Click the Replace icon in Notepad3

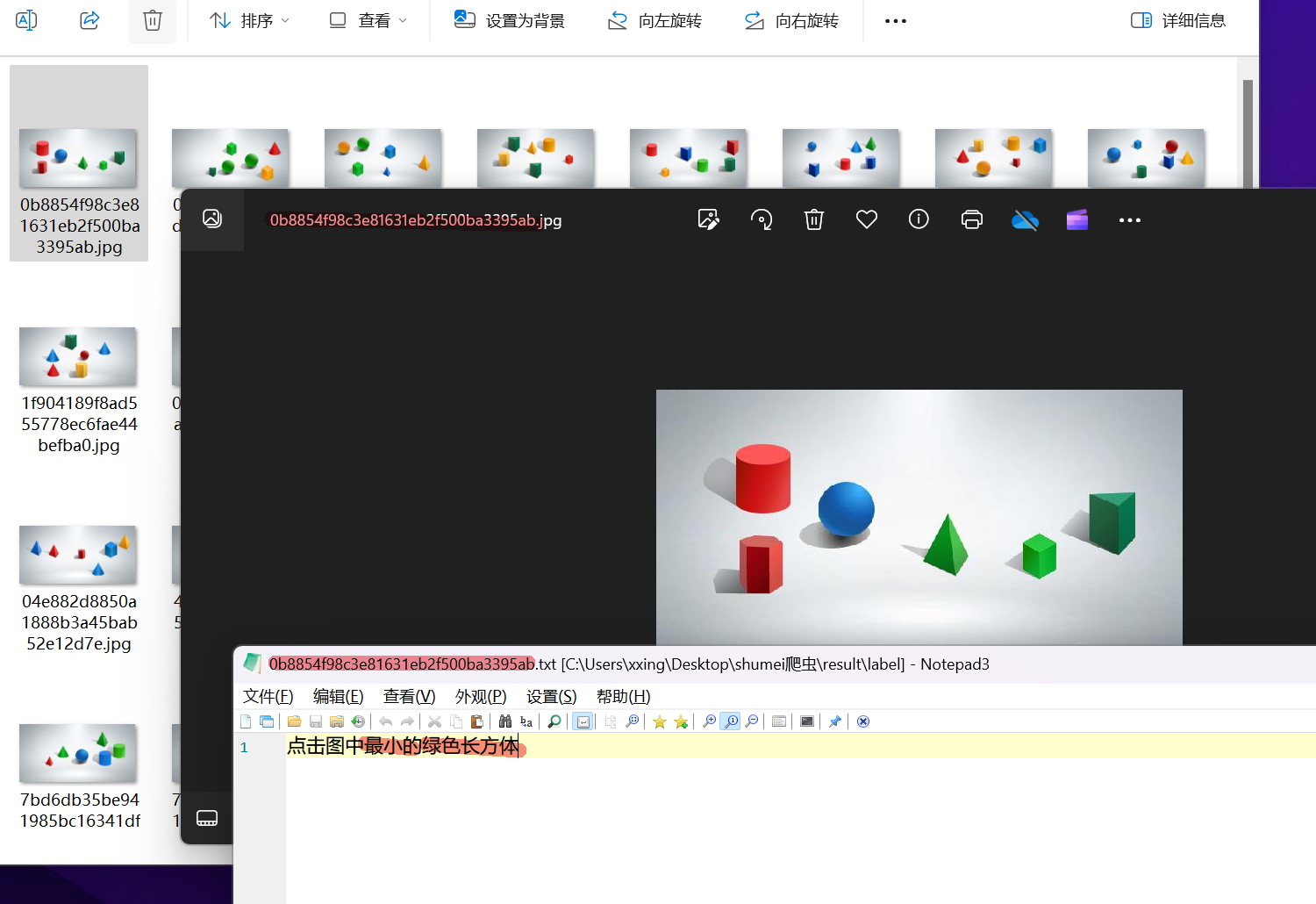click(526, 721)
